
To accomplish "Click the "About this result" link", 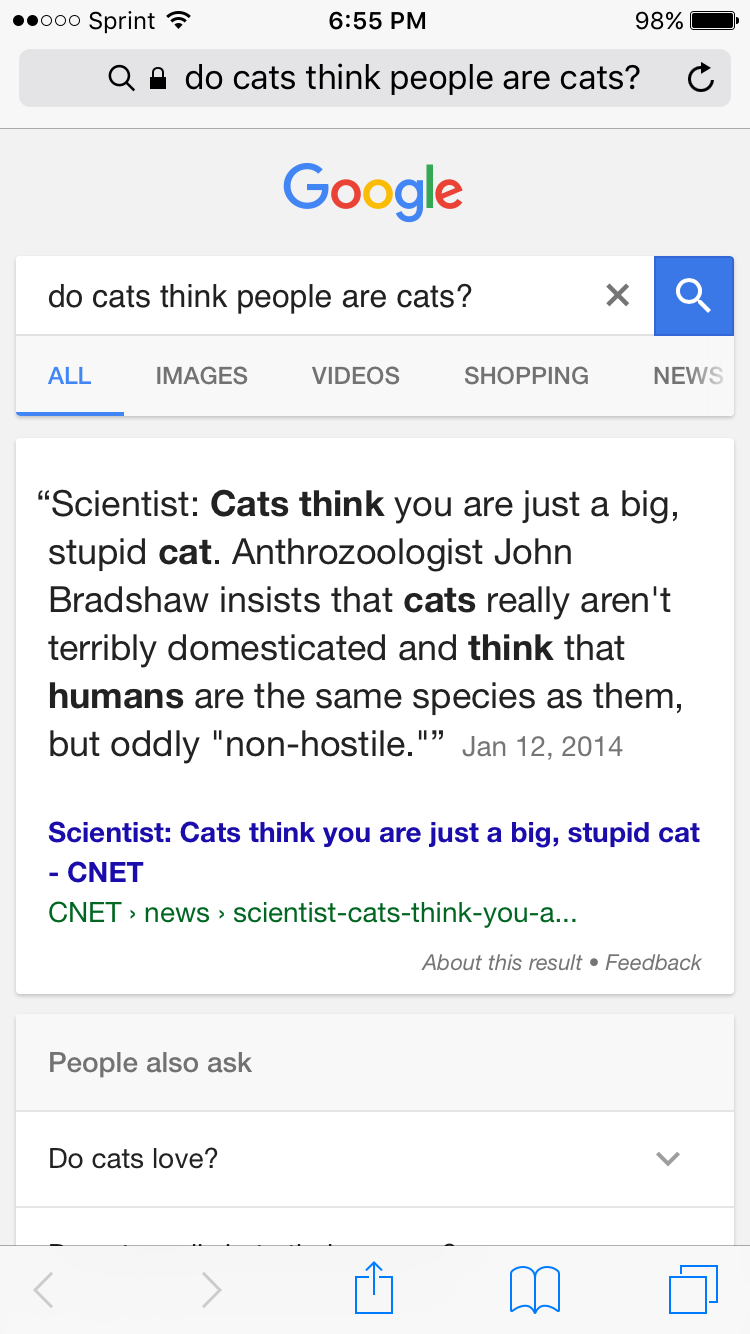I will (501, 963).
